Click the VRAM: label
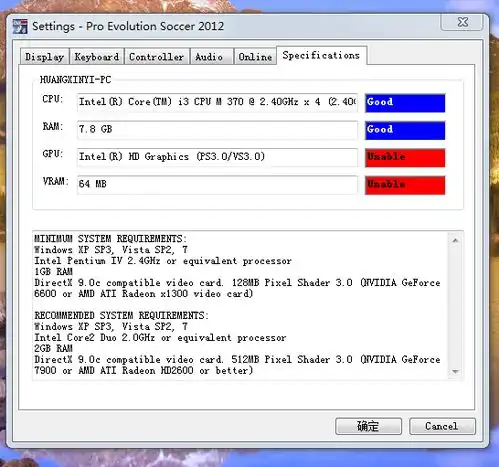499x467 pixels. (x=56, y=181)
